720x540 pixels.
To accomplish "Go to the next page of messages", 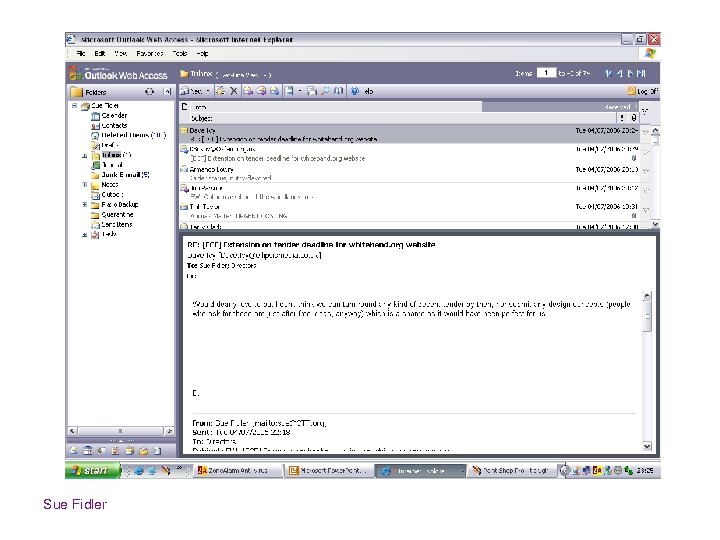I will point(630,73).
